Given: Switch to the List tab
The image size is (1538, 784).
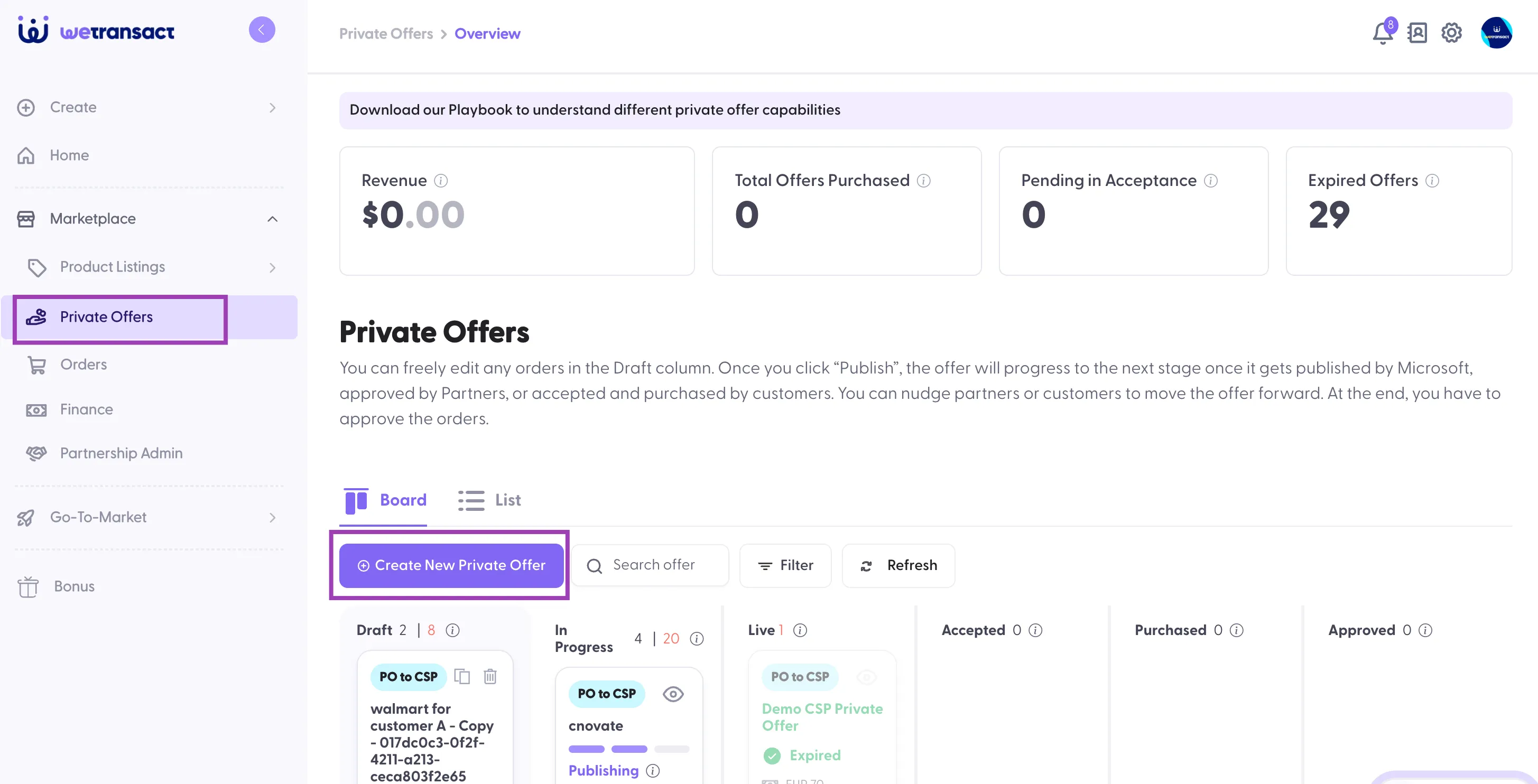Looking at the screenshot, I should [x=489, y=500].
